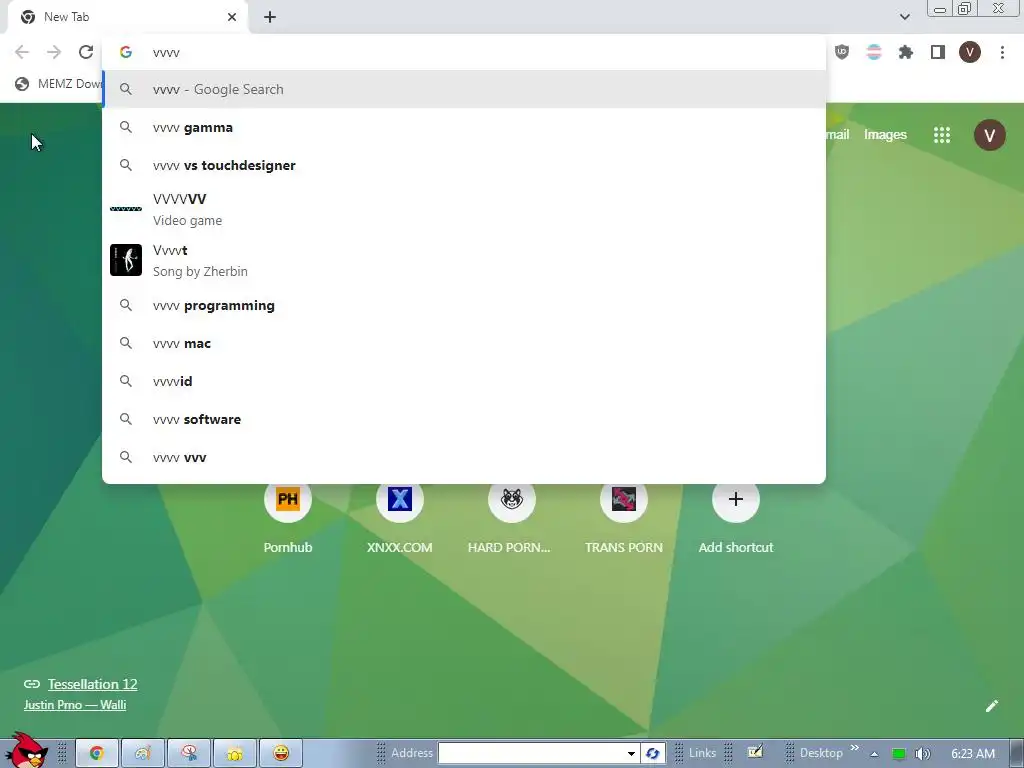Expand the Desktop toolbar chevron
This screenshot has height=768, width=1024.
854,748
